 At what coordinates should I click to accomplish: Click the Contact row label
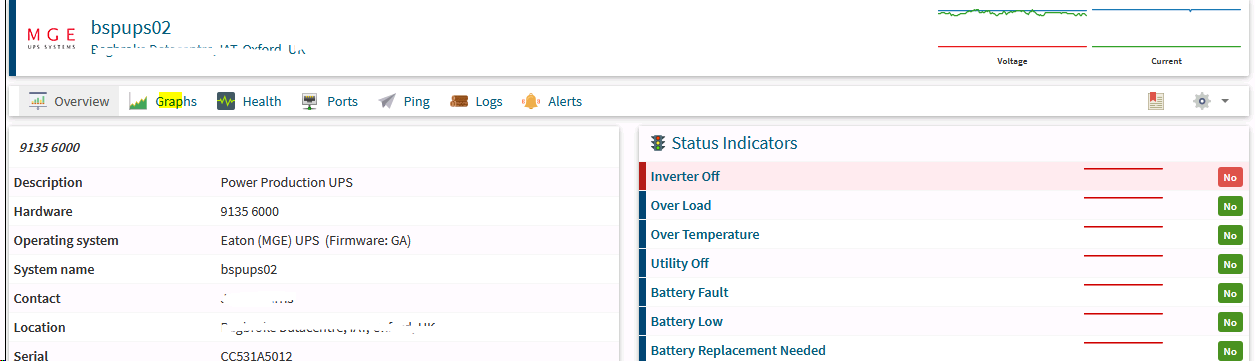pyautogui.click(x=37, y=298)
